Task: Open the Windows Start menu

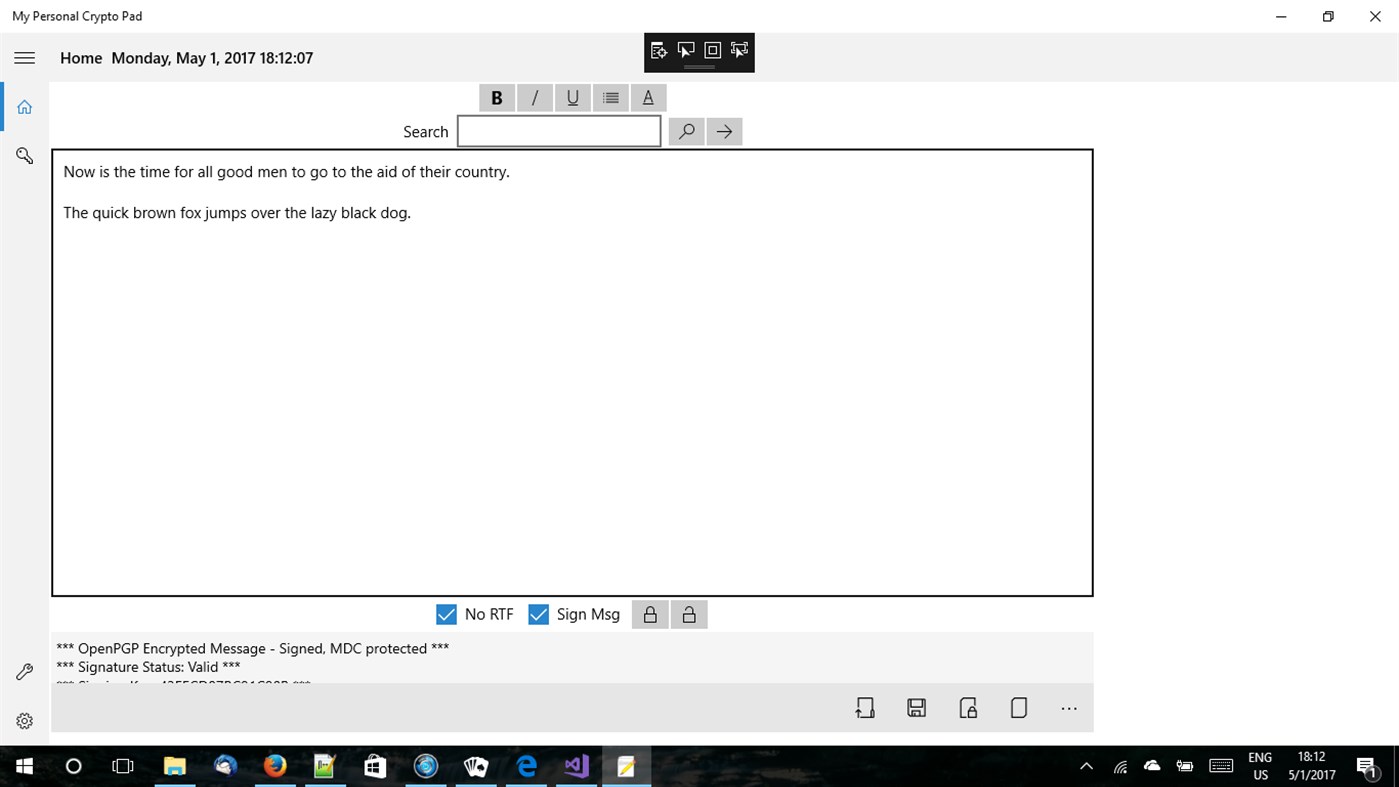Action: [23, 766]
